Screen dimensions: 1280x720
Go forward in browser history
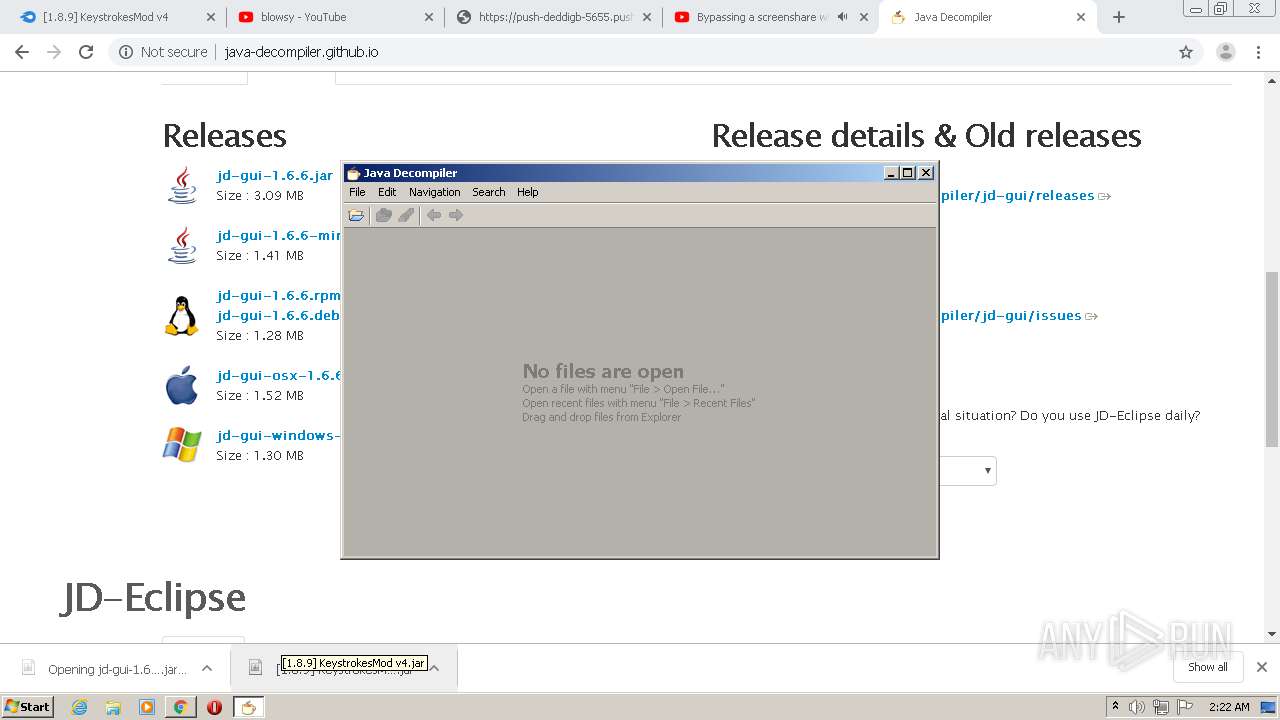click(54, 52)
